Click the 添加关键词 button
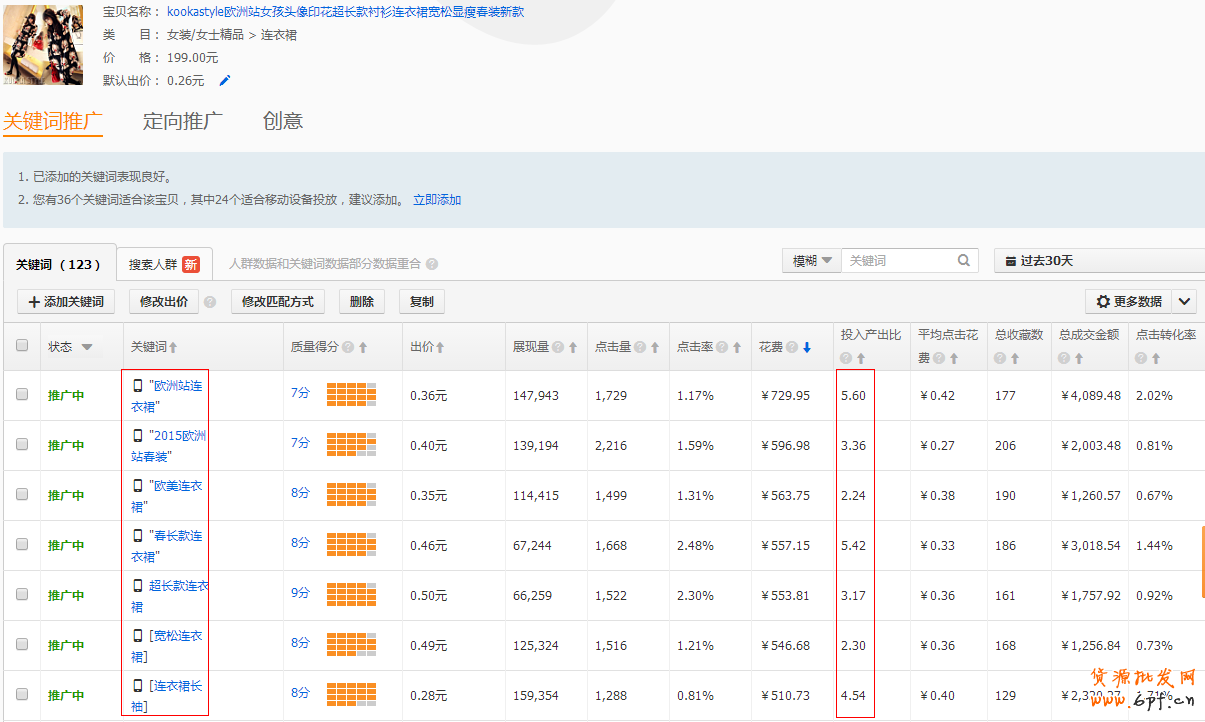Viewport: 1205px width, 722px height. (x=66, y=302)
